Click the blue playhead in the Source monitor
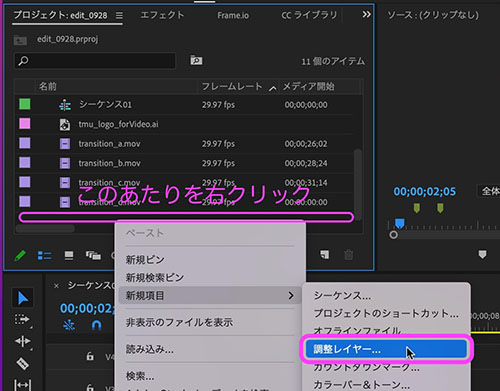 [400, 223]
